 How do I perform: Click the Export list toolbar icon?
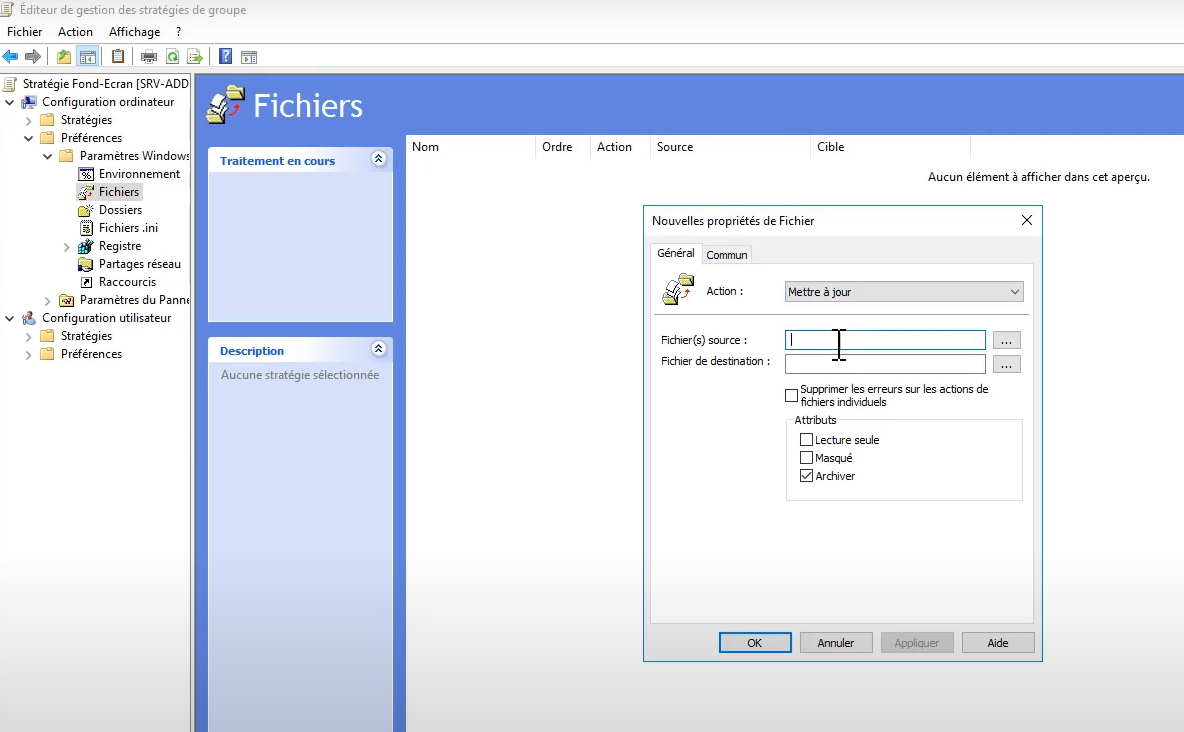coord(195,57)
